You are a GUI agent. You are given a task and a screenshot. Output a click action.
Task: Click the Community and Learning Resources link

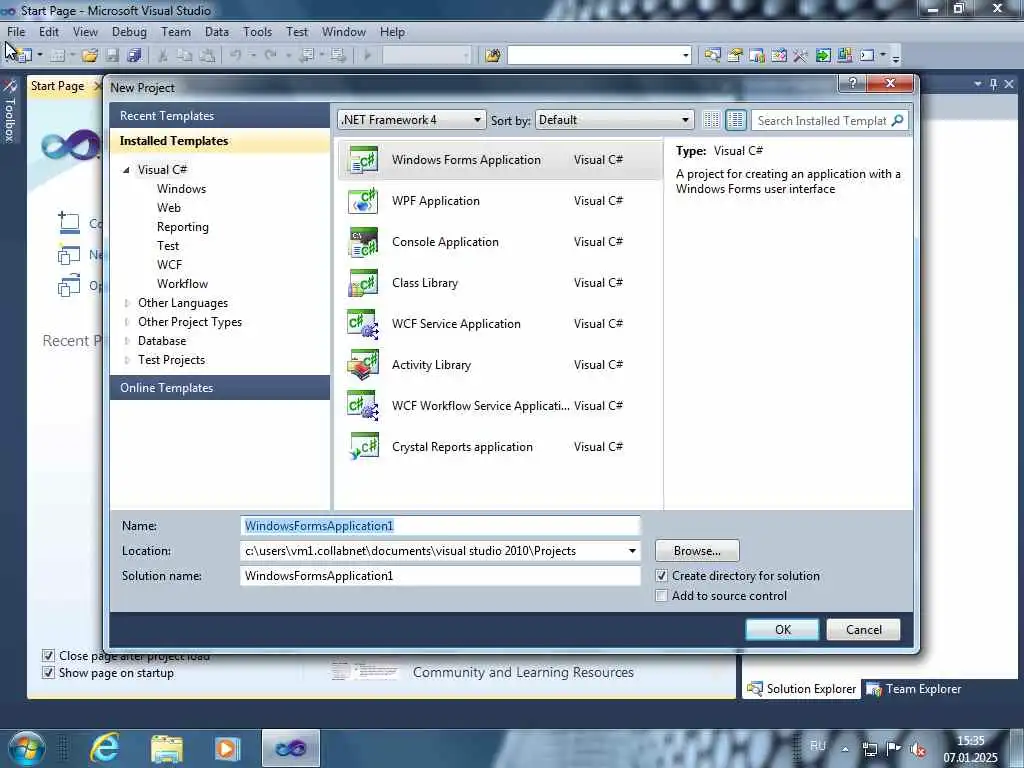(523, 672)
